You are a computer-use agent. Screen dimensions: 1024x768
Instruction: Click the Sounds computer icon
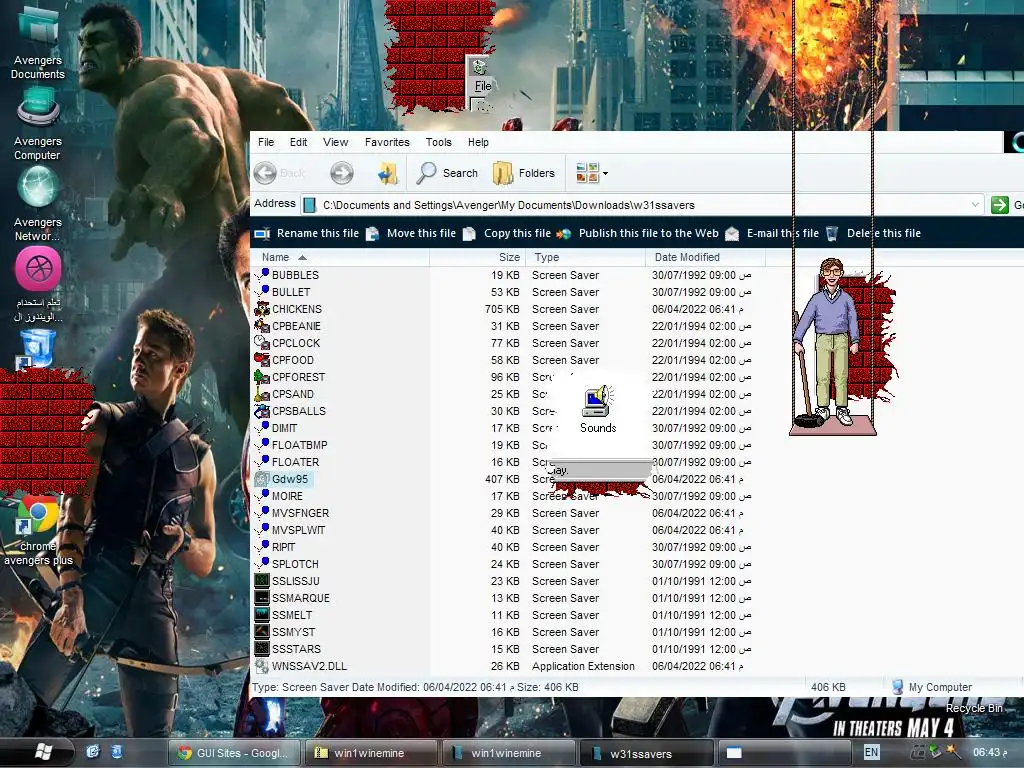pyautogui.click(x=598, y=401)
